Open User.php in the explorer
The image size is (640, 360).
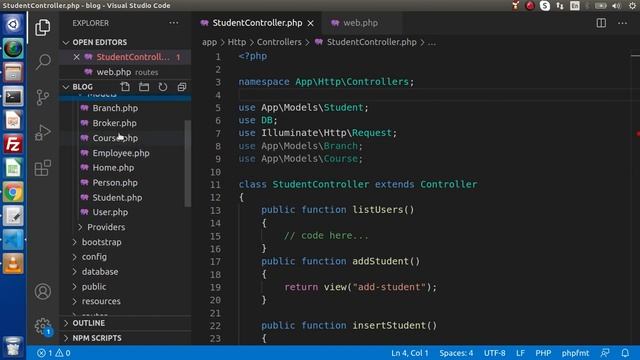pos(110,212)
